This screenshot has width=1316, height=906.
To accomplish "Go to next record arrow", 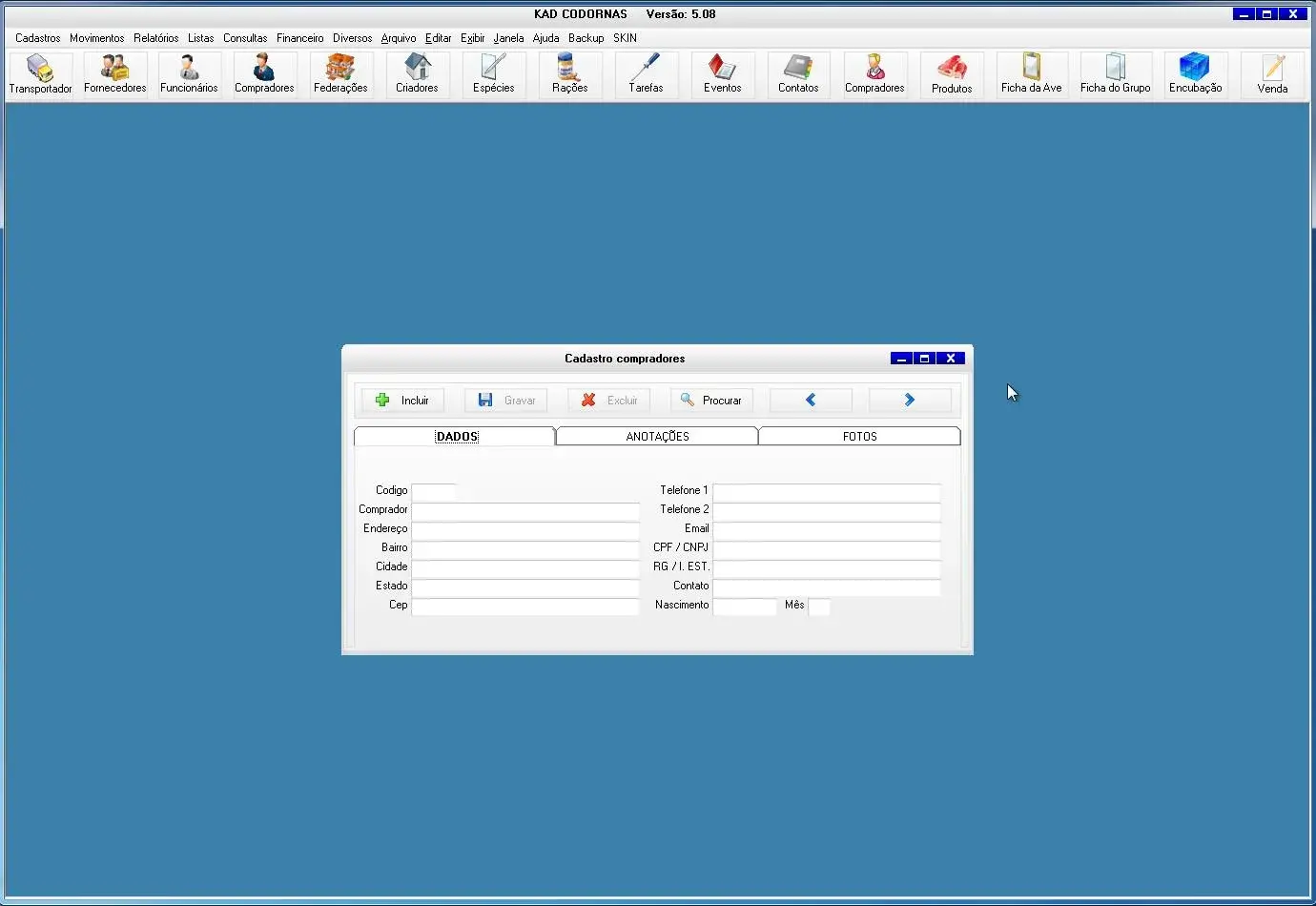I will 910,401.
